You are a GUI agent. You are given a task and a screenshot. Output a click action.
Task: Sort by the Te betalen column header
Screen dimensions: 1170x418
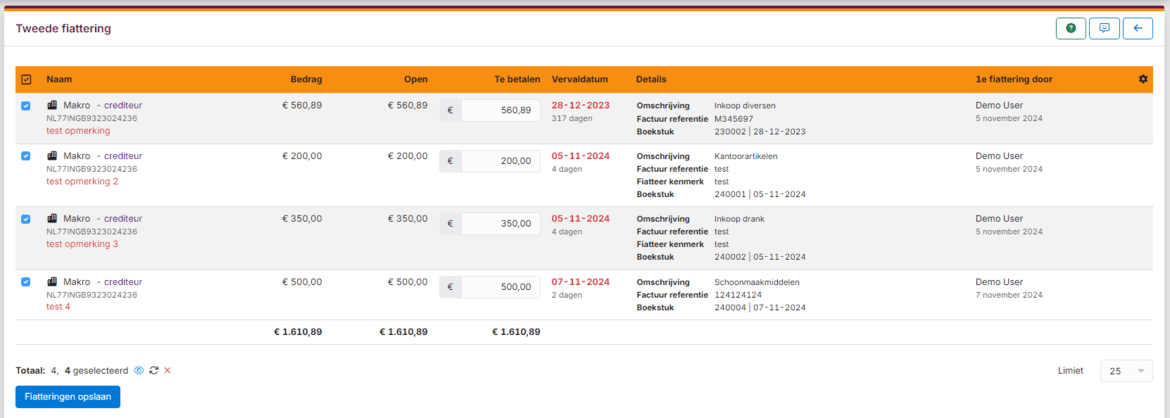517,79
